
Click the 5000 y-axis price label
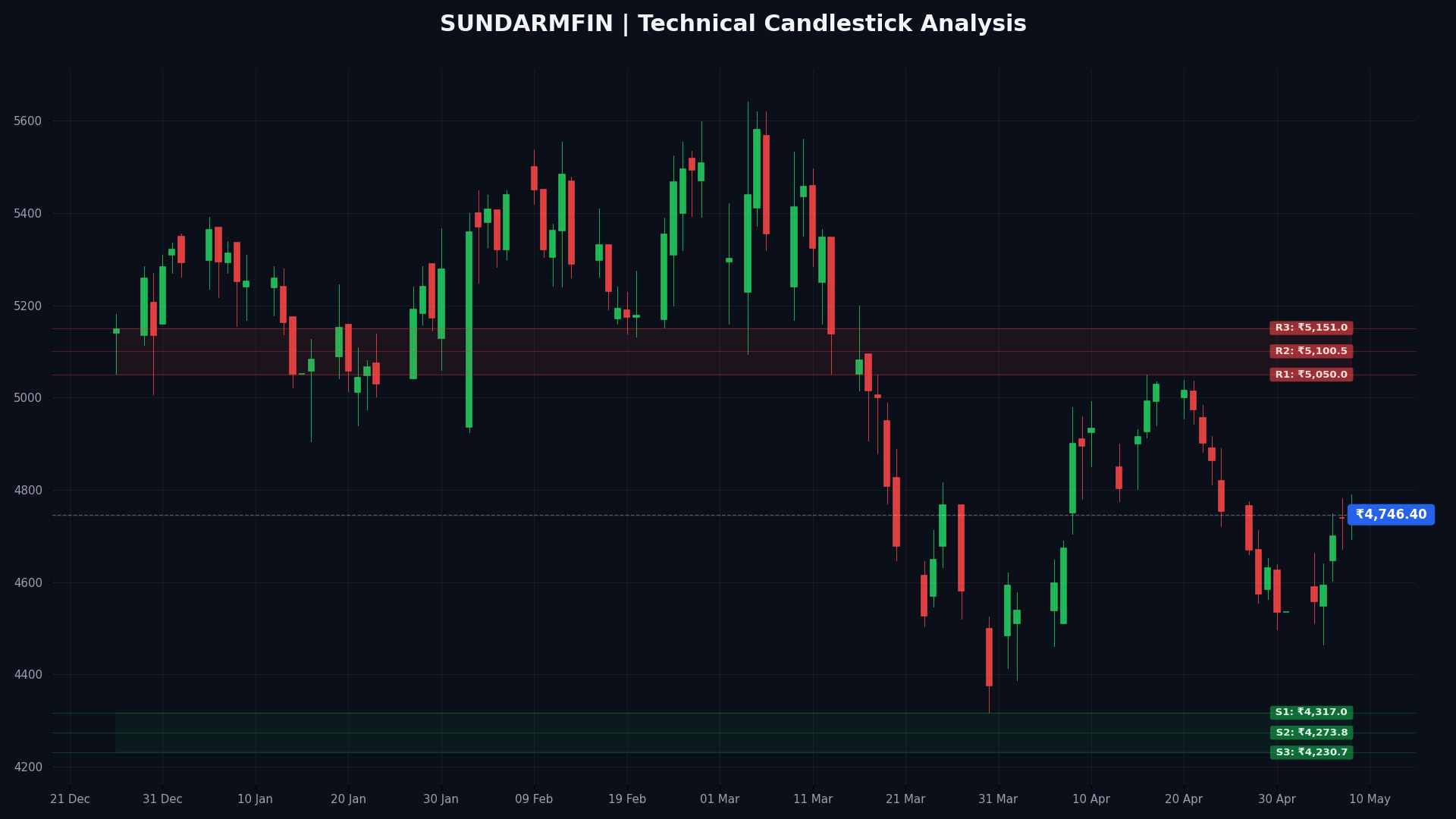pos(27,398)
